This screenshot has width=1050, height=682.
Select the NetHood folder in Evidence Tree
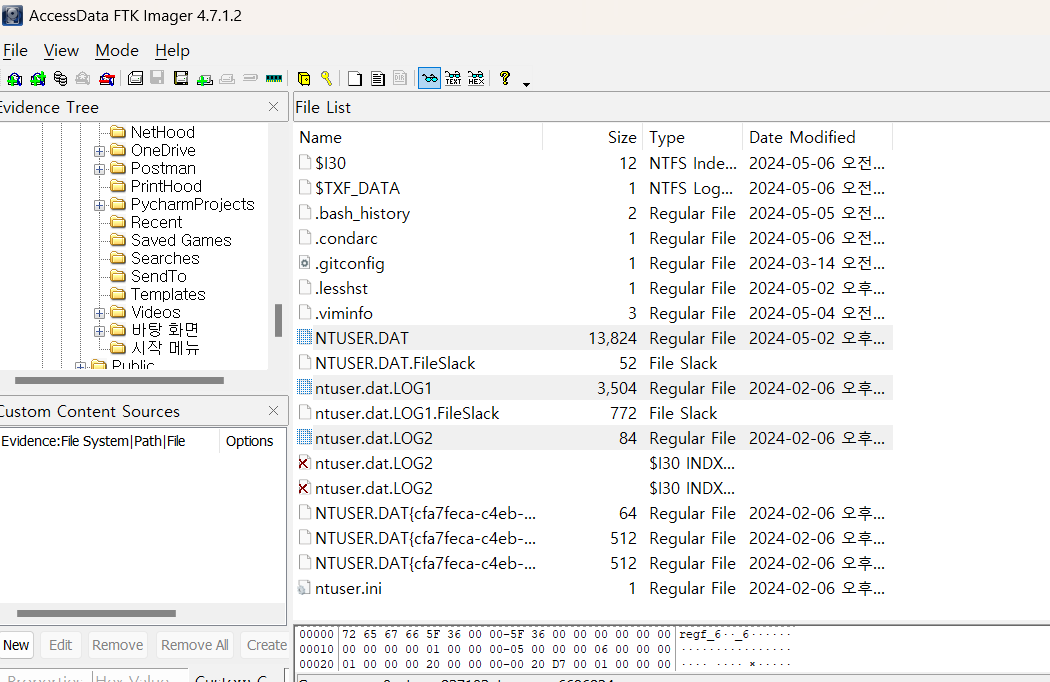click(x=162, y=132)
